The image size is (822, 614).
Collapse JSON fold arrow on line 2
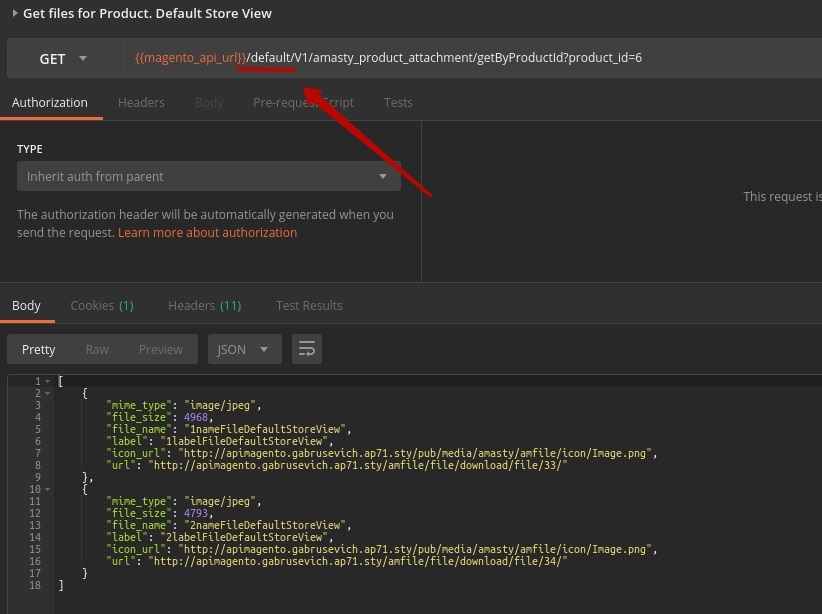(47, 393)
